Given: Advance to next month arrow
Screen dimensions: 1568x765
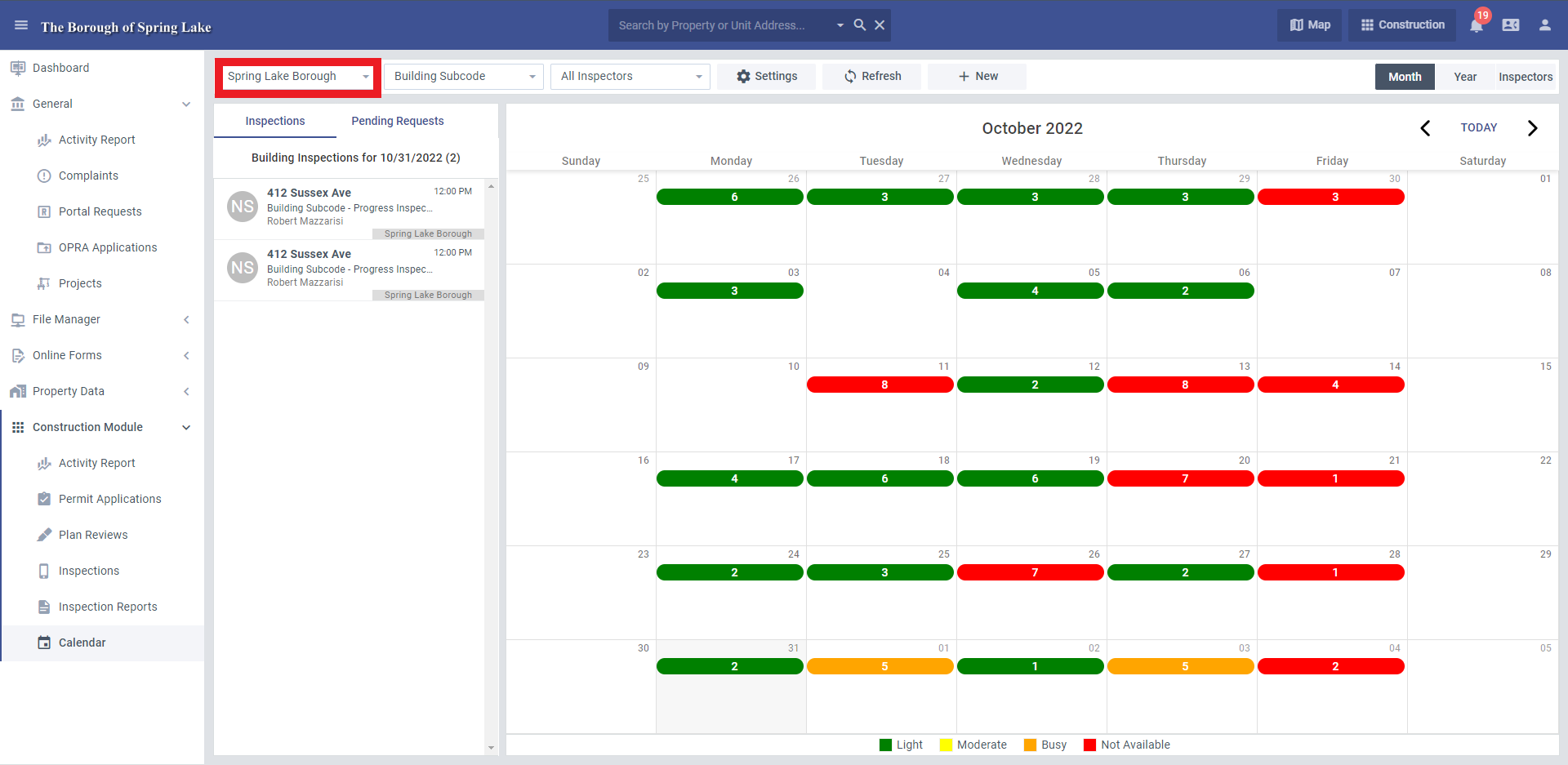Looking at the screenshot, I should (x=1532, y=128).
